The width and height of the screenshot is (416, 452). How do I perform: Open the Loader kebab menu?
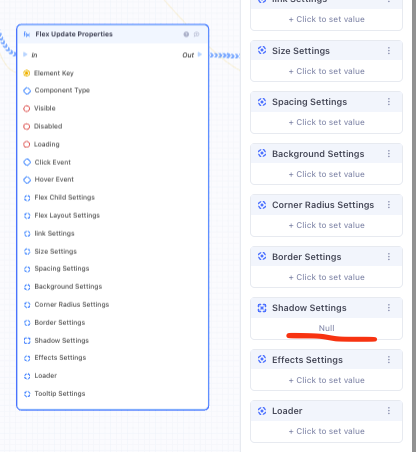click(x=389, y=411)
